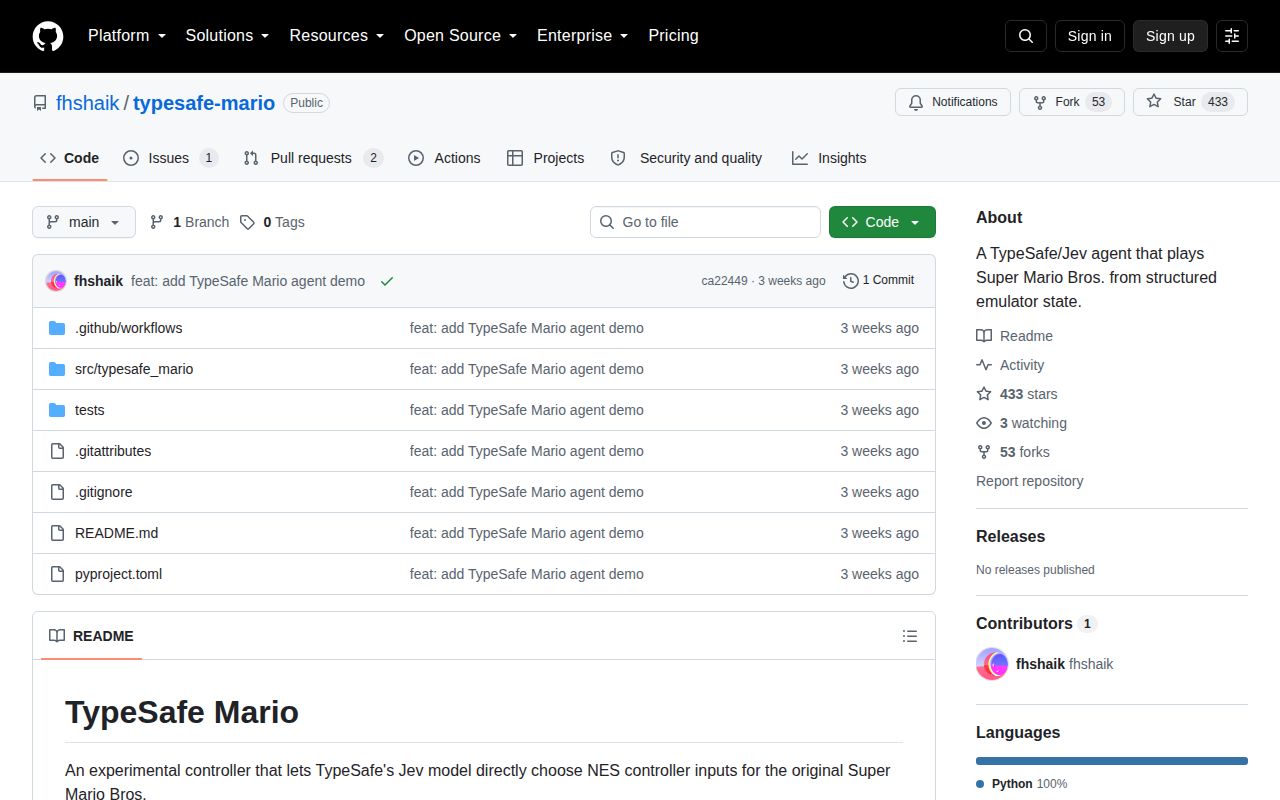Open the Solutions dropdown menu
1280x800 pixels.
227,36
